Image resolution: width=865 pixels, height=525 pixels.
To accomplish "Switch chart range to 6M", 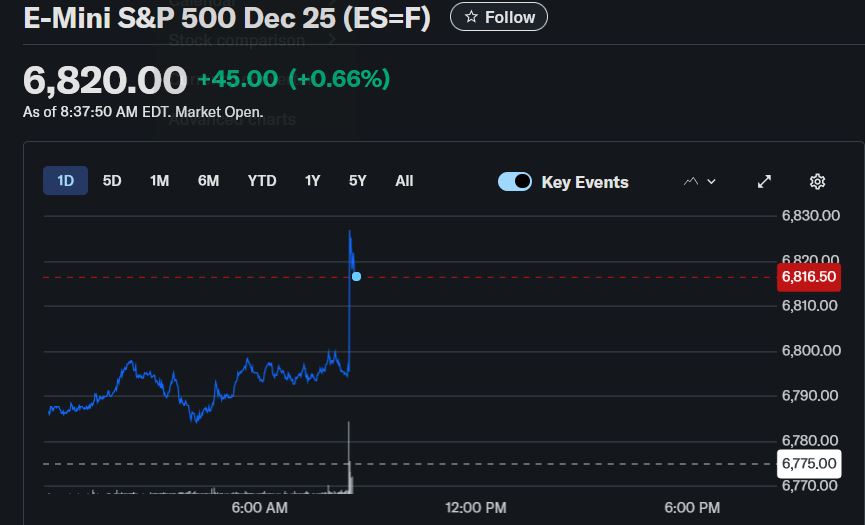I will (x=208, y=181).
